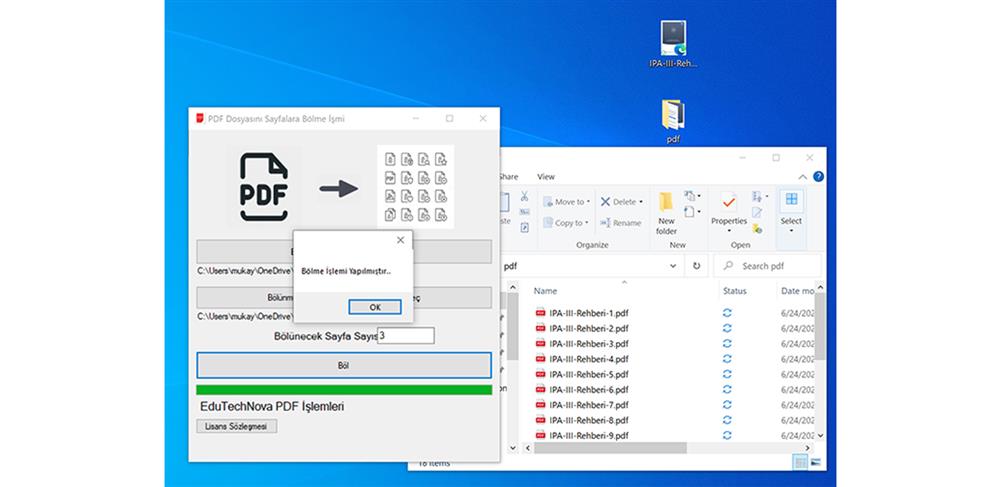This screenshot has height=487, width=1000.
Task: Click the Cut scissors icon
Action: click(524, 197)
